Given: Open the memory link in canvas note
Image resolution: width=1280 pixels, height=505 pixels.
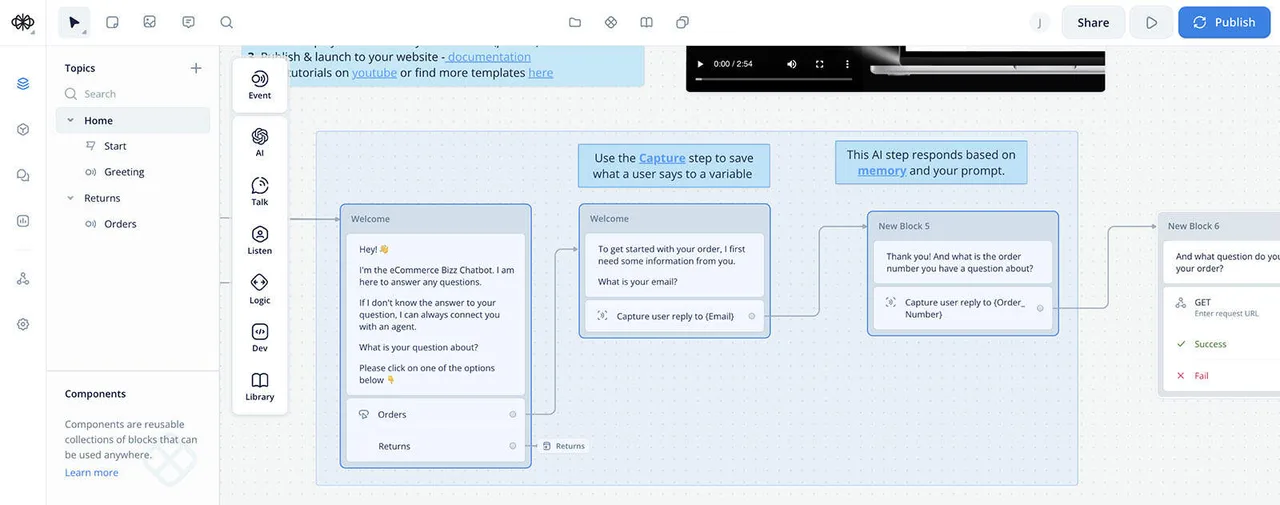Looking at the screenshot, I should point(882,171).
